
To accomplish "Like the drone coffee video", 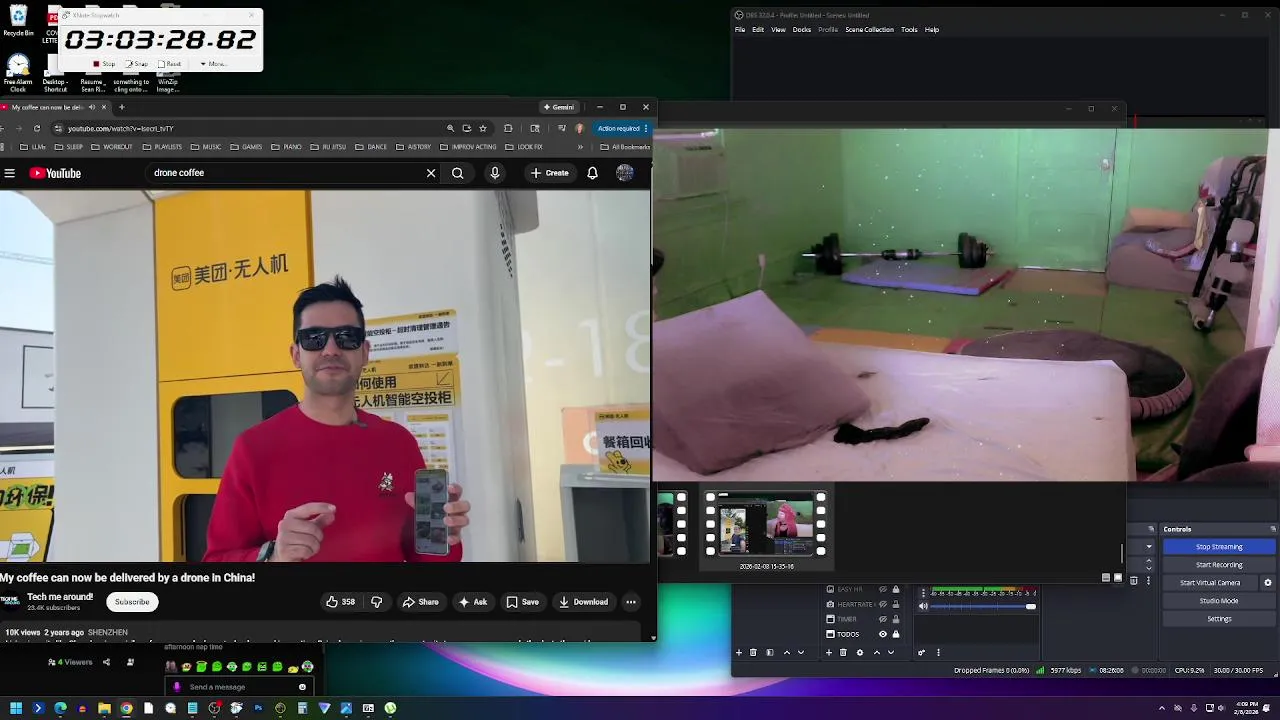I will 340,602.
